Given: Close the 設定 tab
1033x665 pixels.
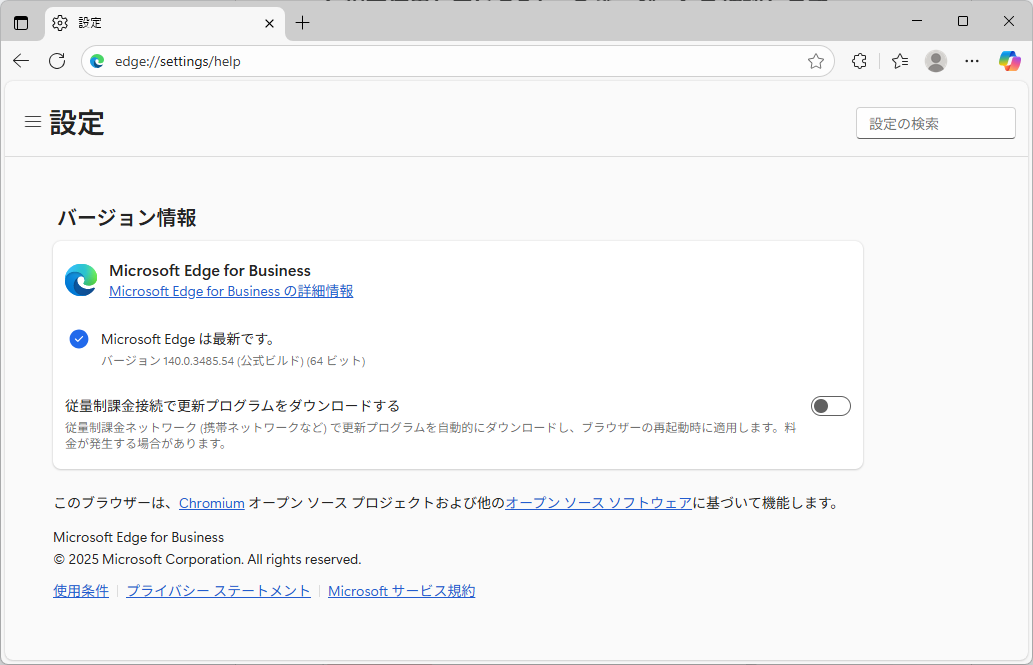Looking at the screenshot, I should coord(269,24).
